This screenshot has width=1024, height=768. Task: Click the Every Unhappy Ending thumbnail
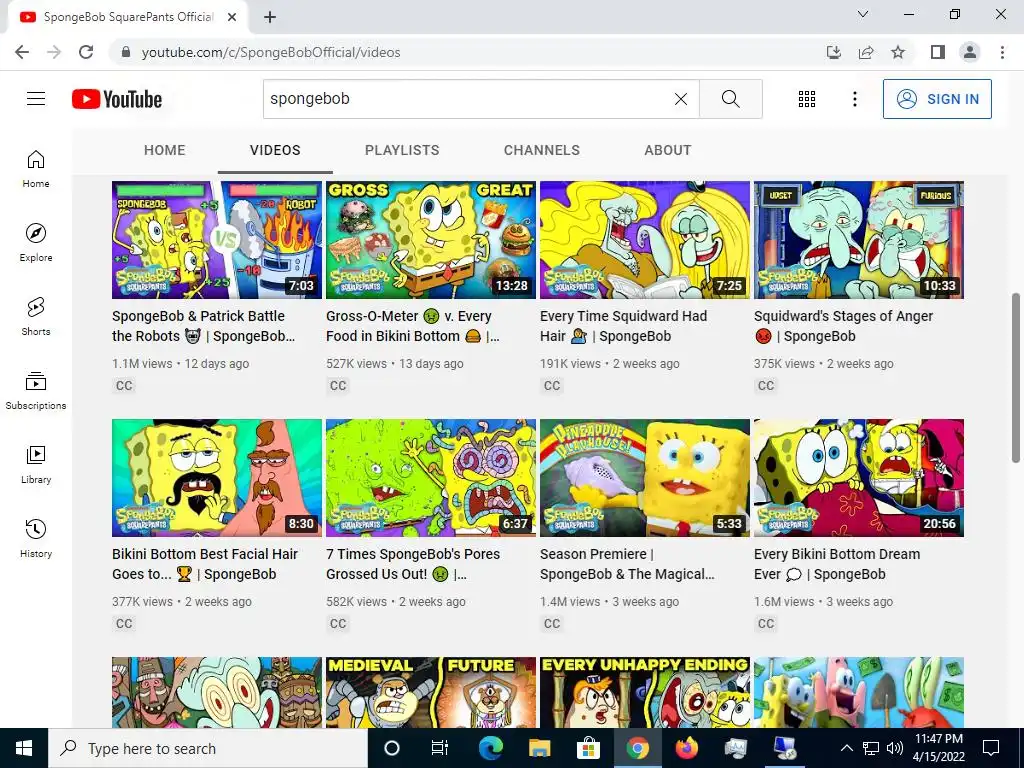click(645, 692)
